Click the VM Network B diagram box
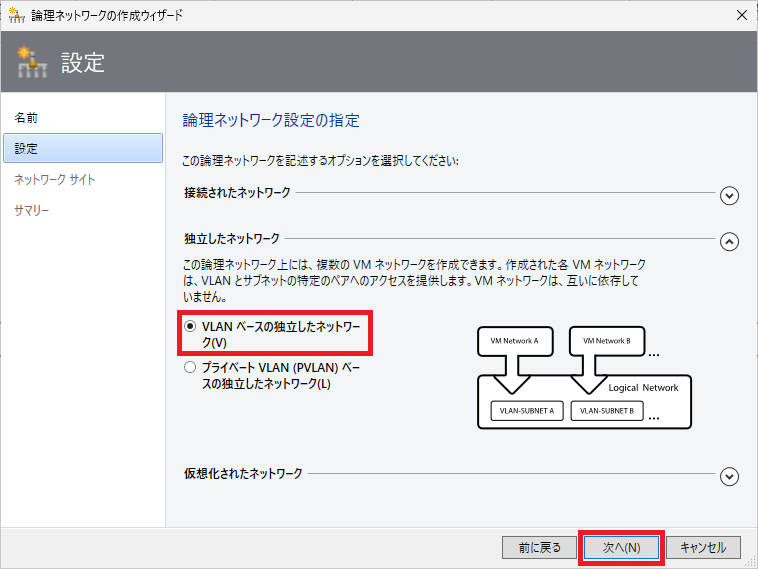This screenshot has width=758, height=569. [607, 341]
